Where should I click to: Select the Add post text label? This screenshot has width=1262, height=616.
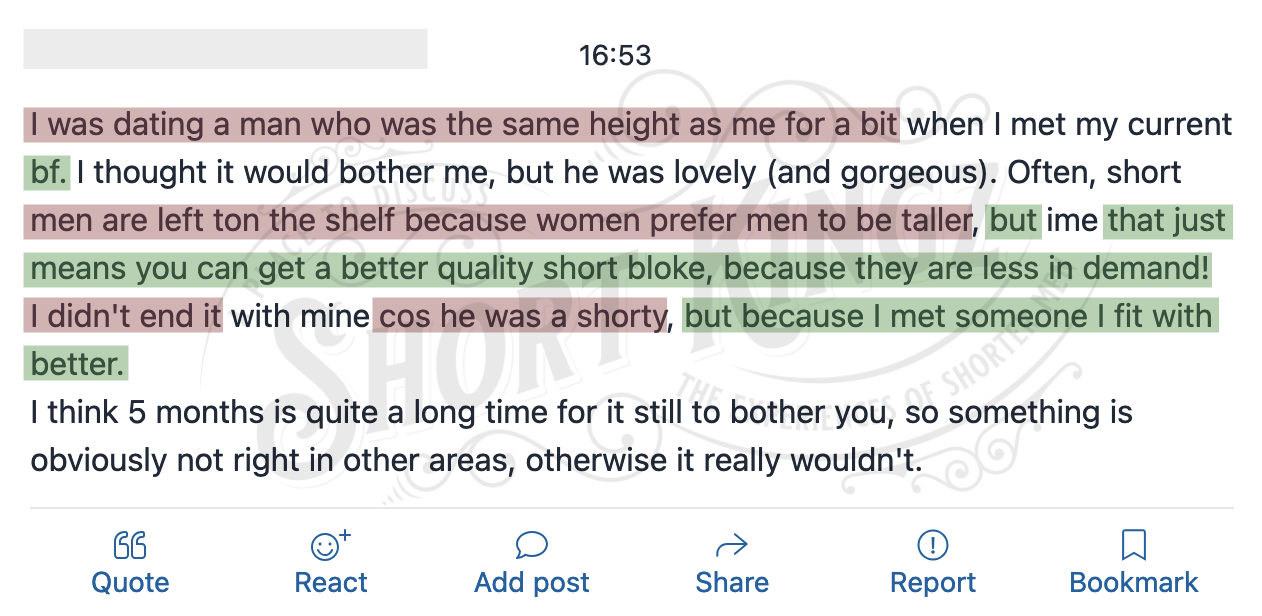click(x=532, y=583)
